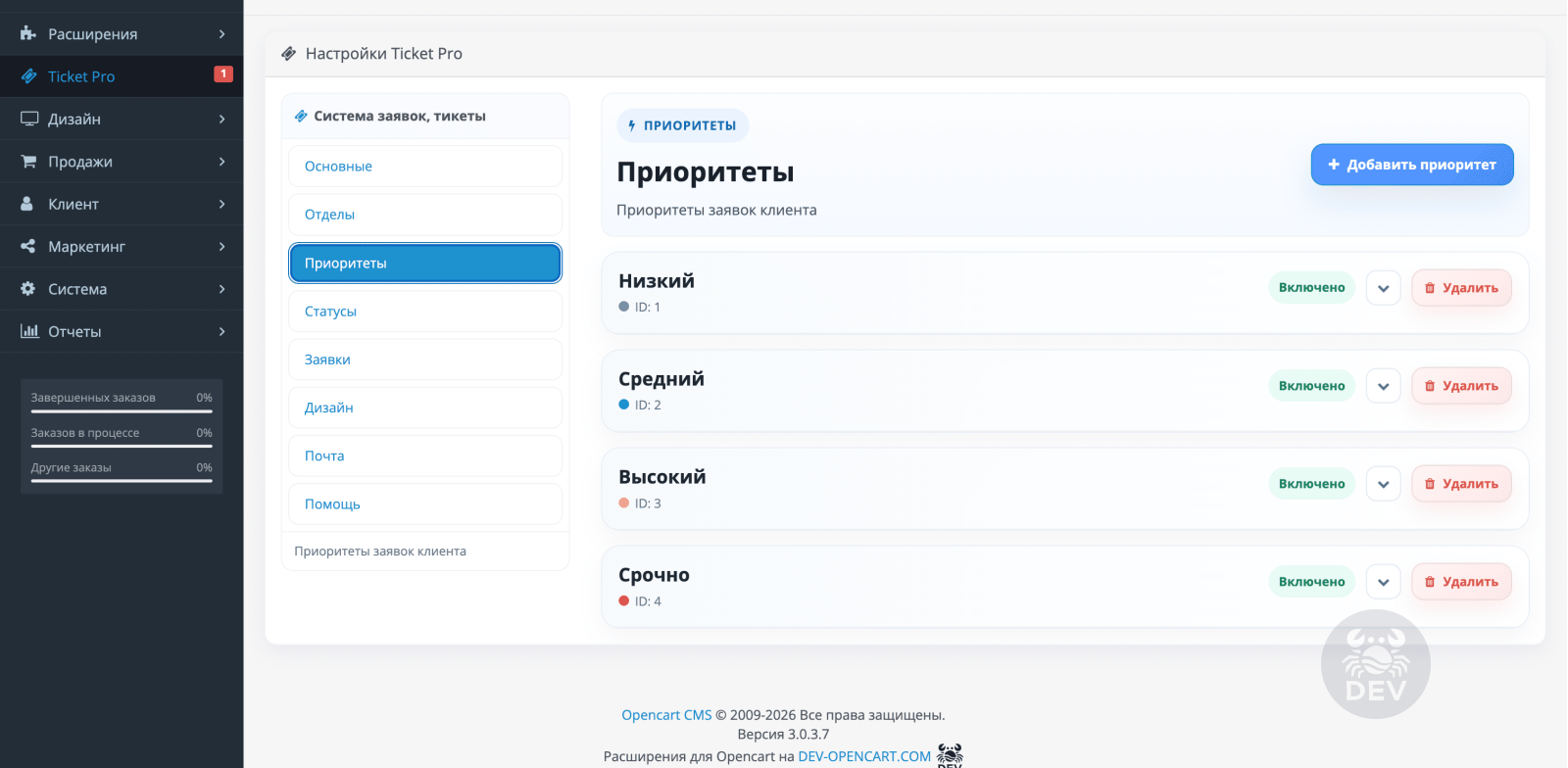
Task: Select the Приоритеты settings tab
Action: pyautogui.click(x=425, y=263)
